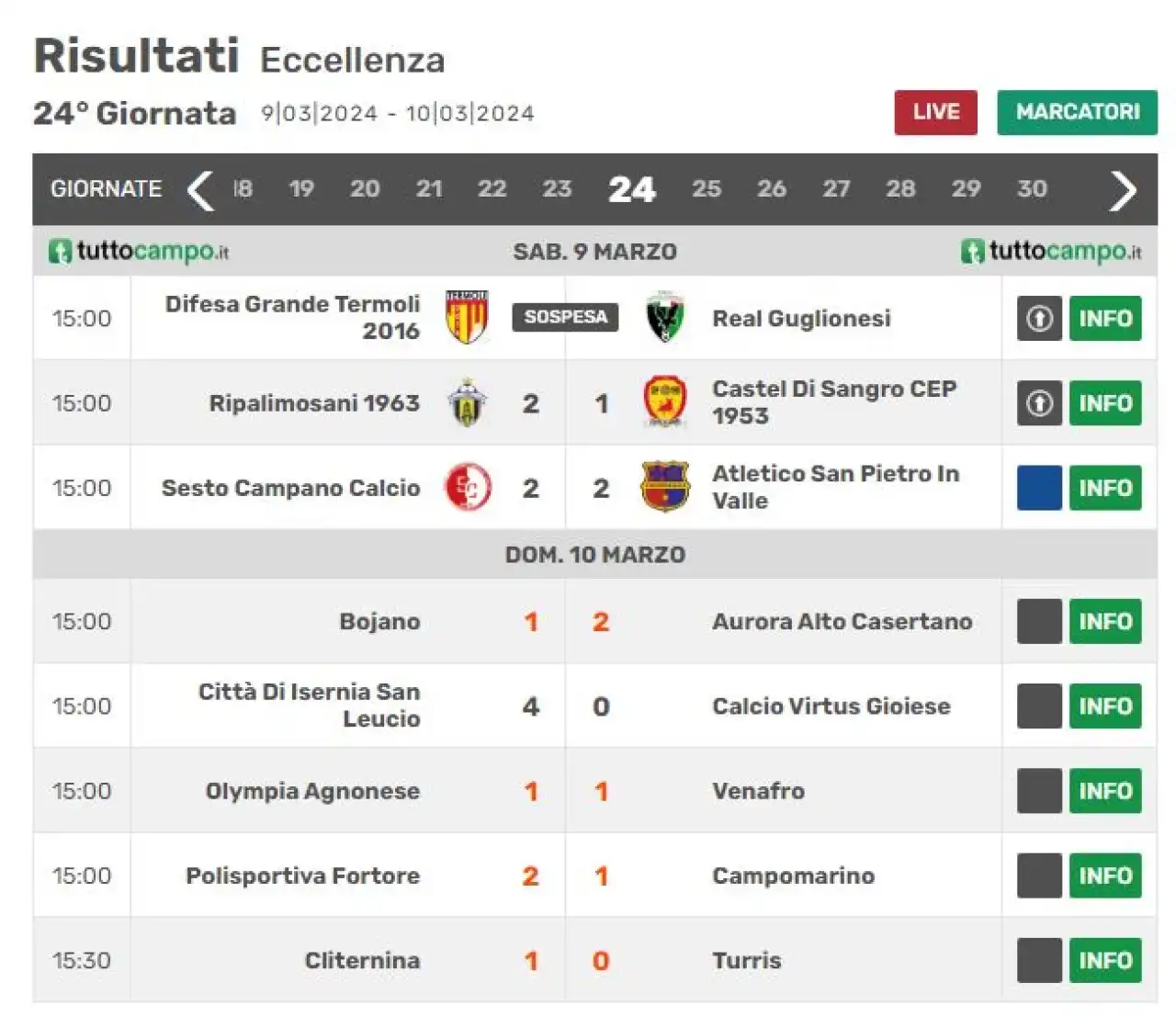Viewport: 1176px width, 1028px height.
Task: Click the Ripalimosani 1963 team crest
Action: (467, 403)
